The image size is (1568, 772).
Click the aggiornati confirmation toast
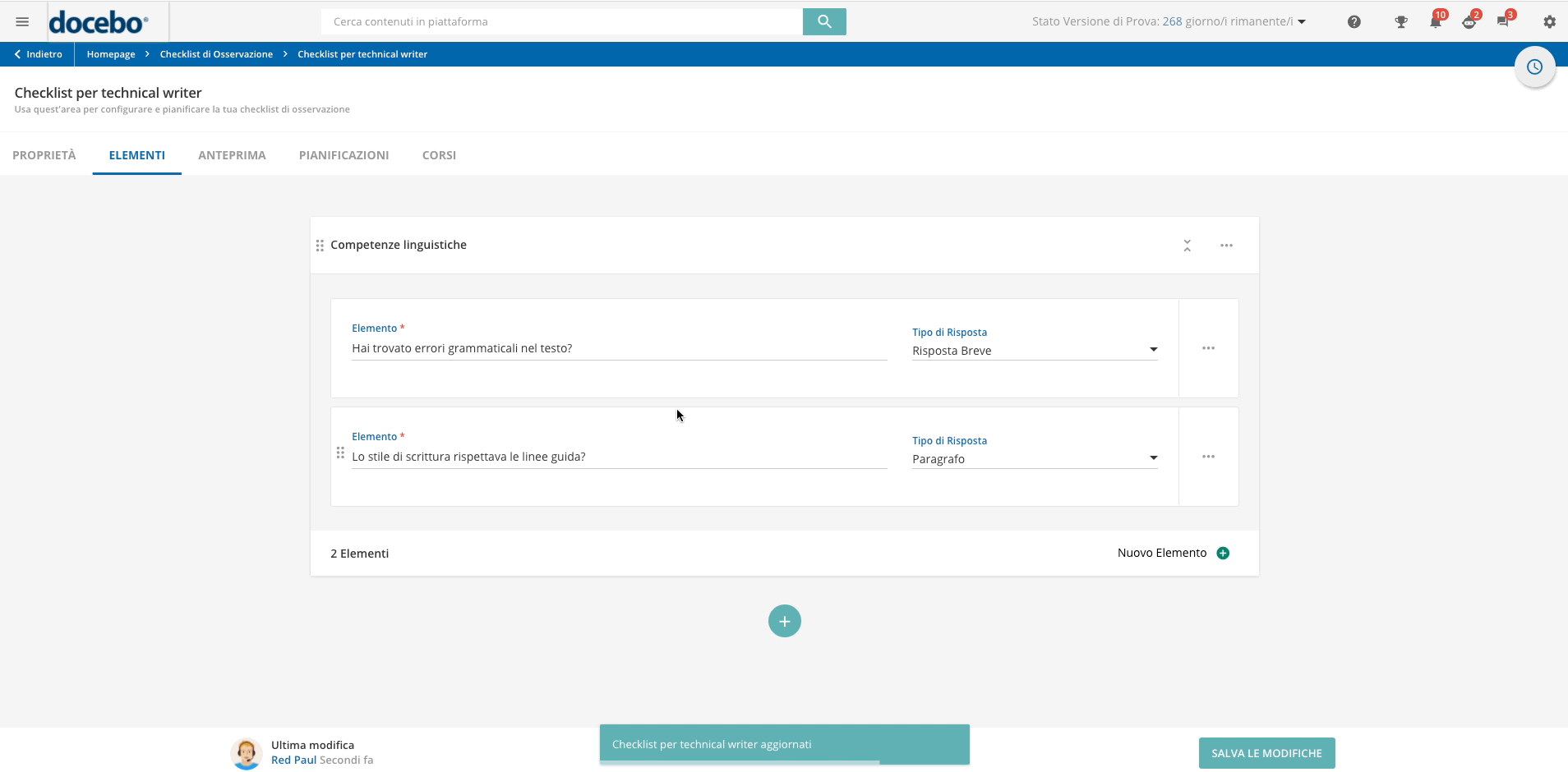(784, 744)
